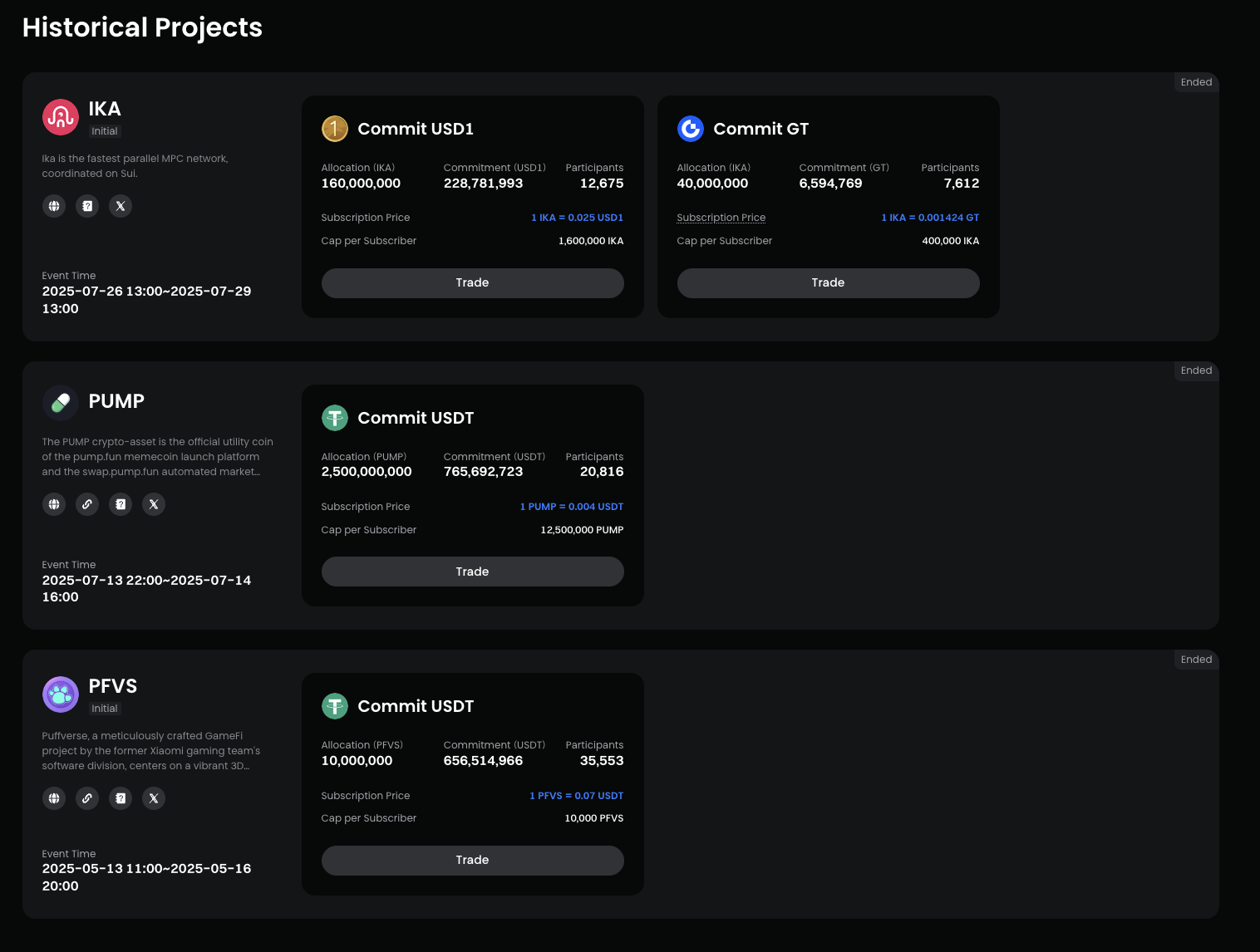Click the USD1 commitment value 228,781,993
This screenshot has width=1260, height=952.
tap(484, 184)
